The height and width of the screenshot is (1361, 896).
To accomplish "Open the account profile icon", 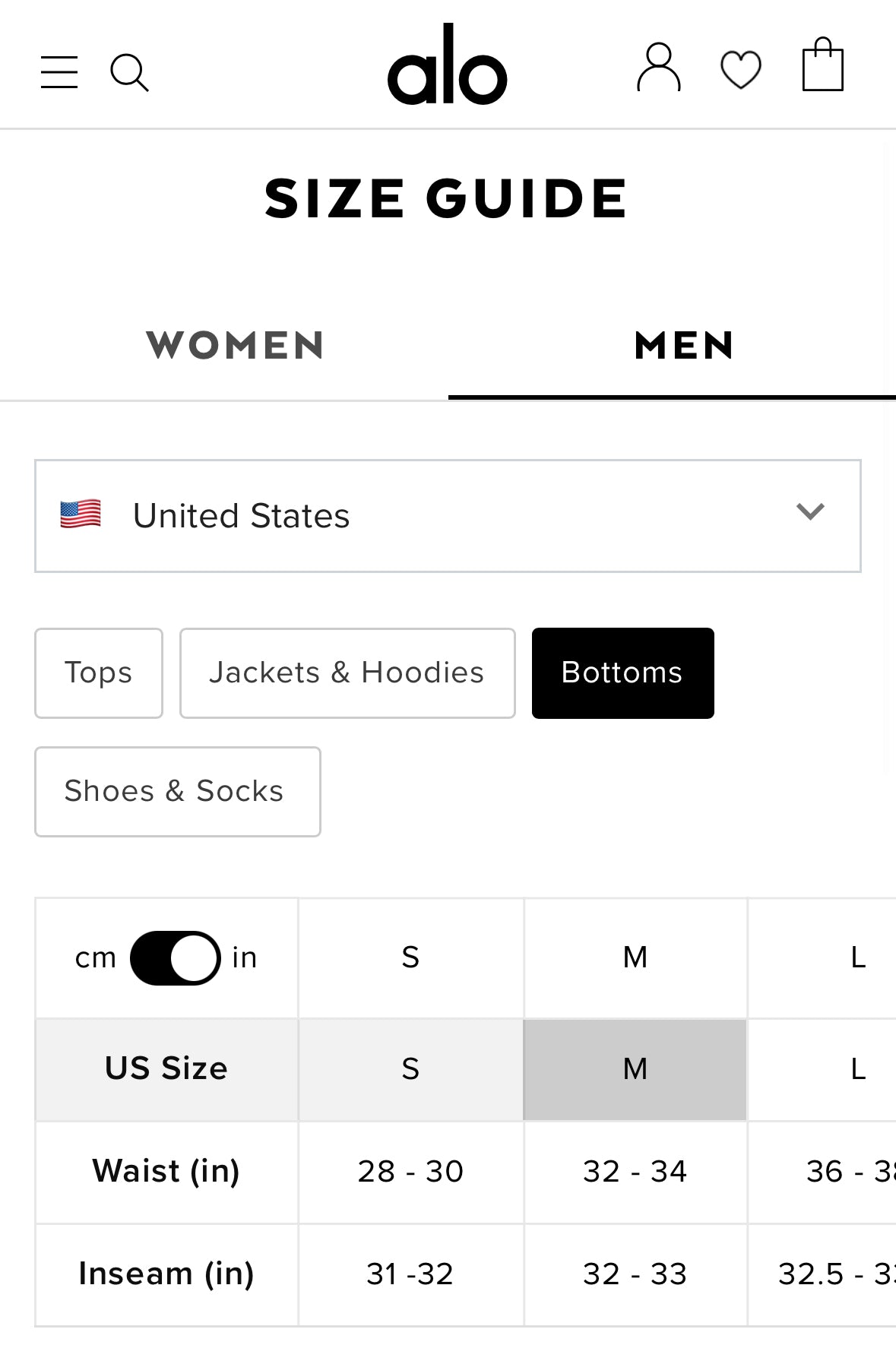I will click(x=658, y=68).
